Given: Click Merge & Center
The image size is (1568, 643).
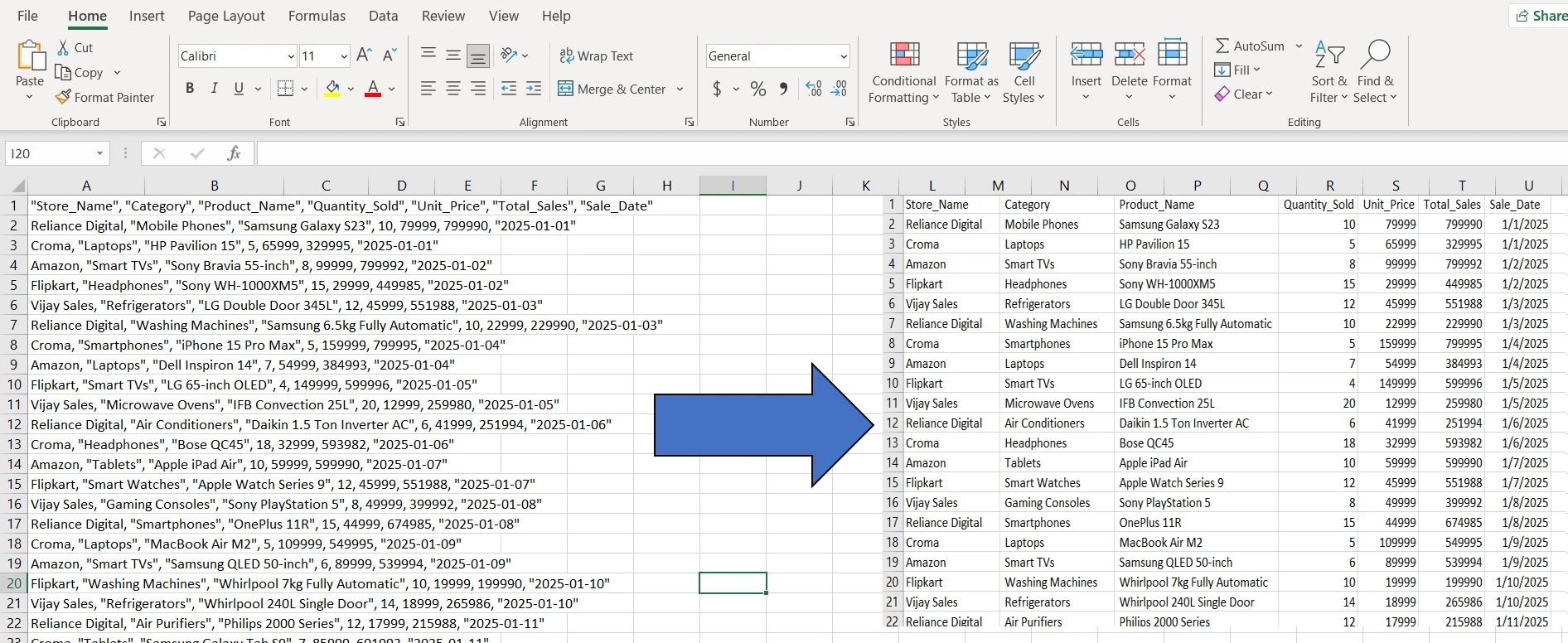Looking at the screenshot, I should [x=612, y=89].
